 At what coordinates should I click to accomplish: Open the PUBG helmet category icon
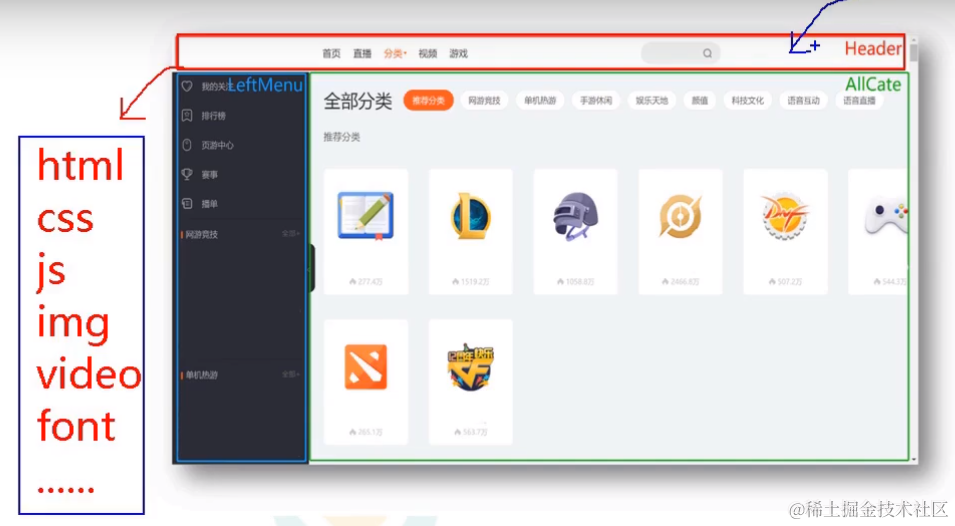coord(576,216)
